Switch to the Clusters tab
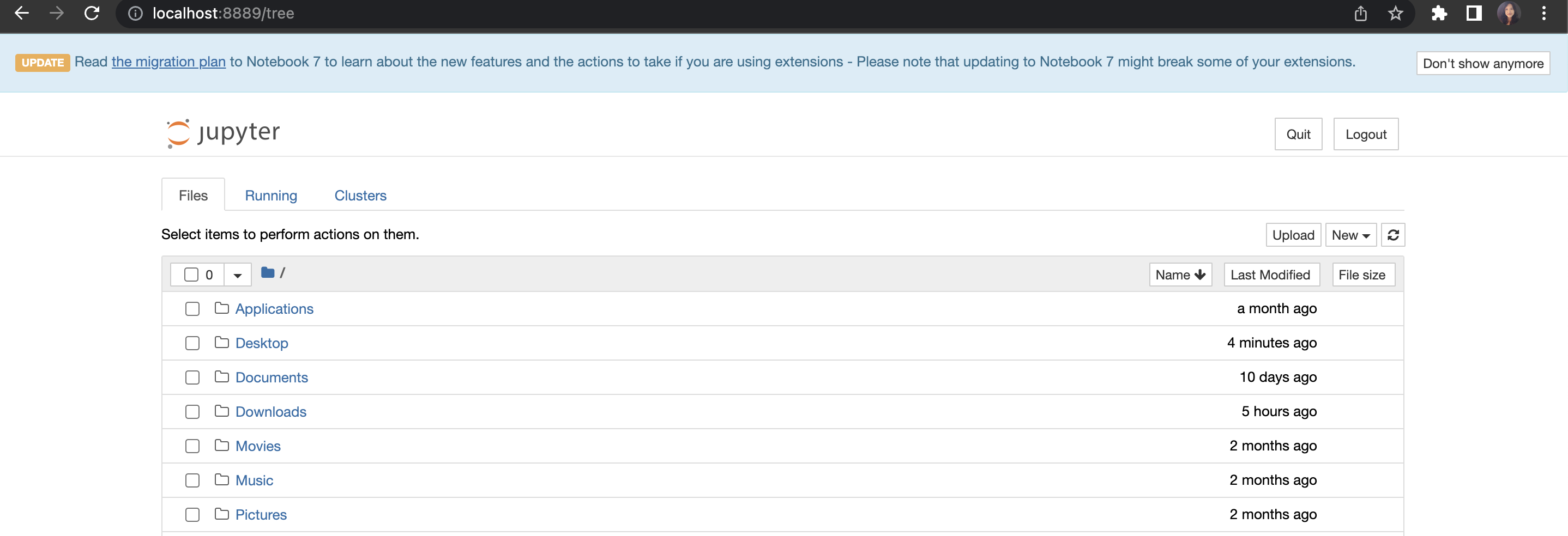This screenshot has width=1568, height=536. (360, 196)
